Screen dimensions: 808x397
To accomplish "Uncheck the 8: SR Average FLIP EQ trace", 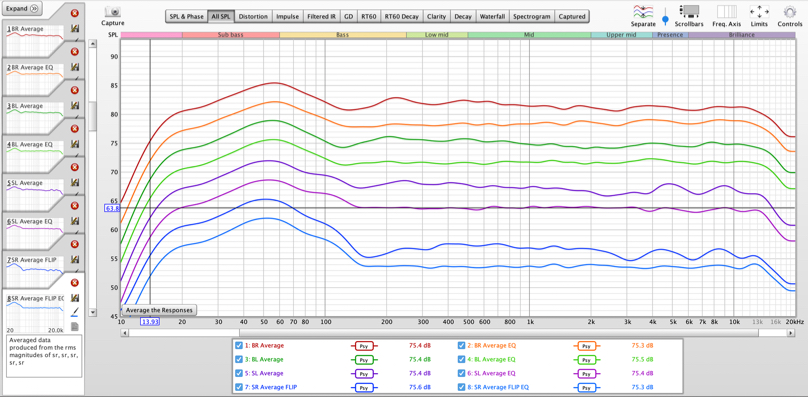I will (461, 387).
